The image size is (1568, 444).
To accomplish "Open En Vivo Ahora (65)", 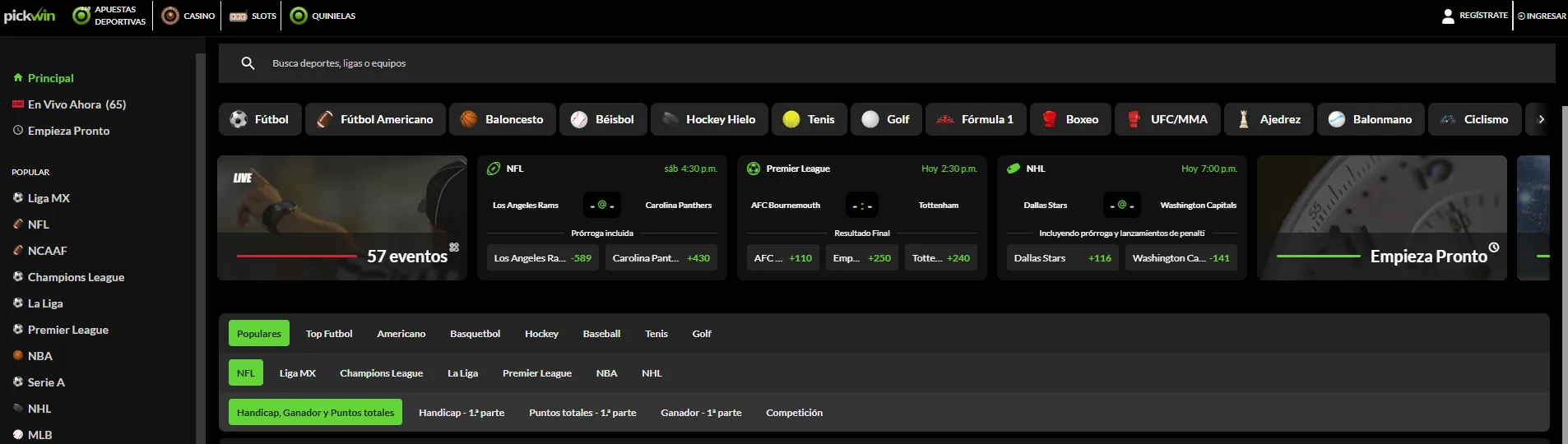I will (x=77, y=104).
